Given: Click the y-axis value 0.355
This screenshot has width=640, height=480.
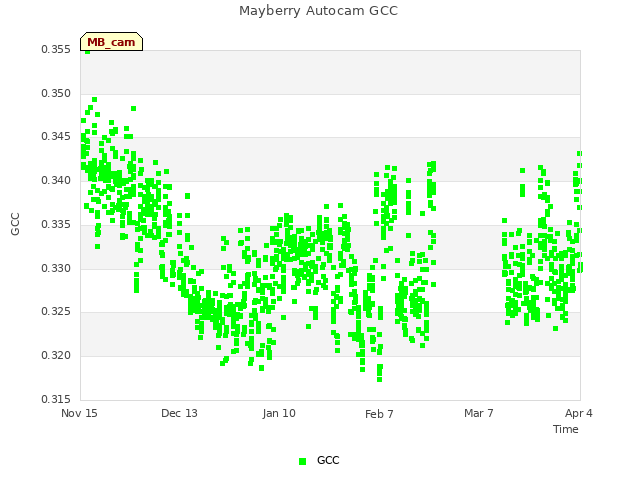Looking at the screenshot, I should click(56, 49).
